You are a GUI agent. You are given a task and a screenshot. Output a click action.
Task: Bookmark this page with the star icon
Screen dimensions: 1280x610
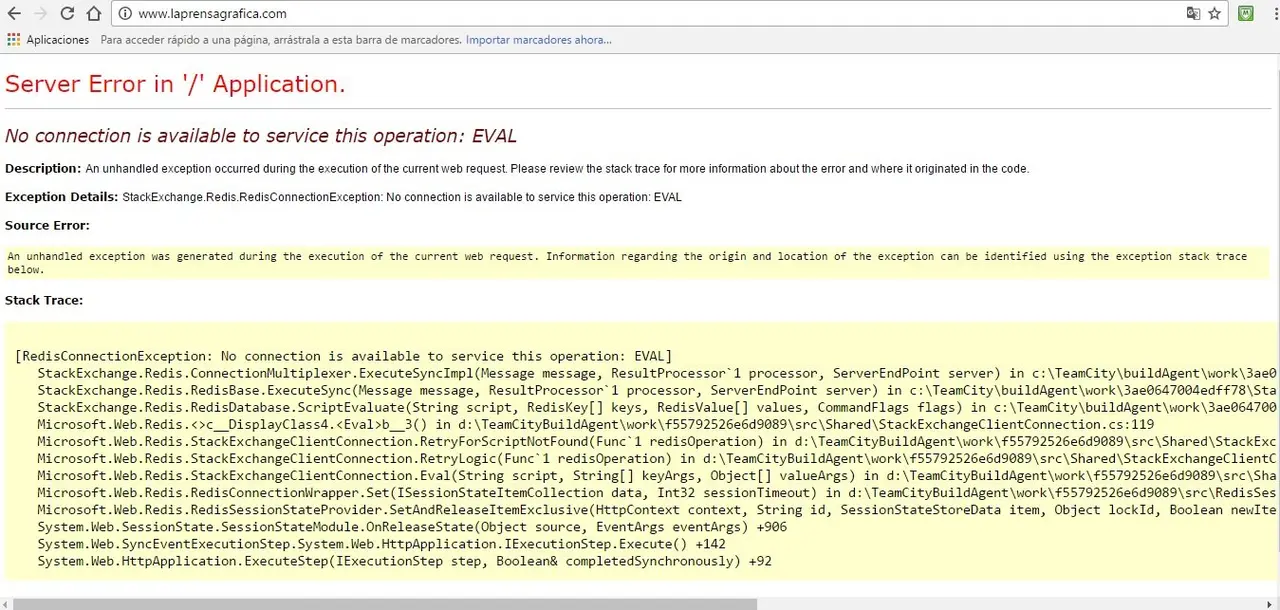[x=1215, y=14]
